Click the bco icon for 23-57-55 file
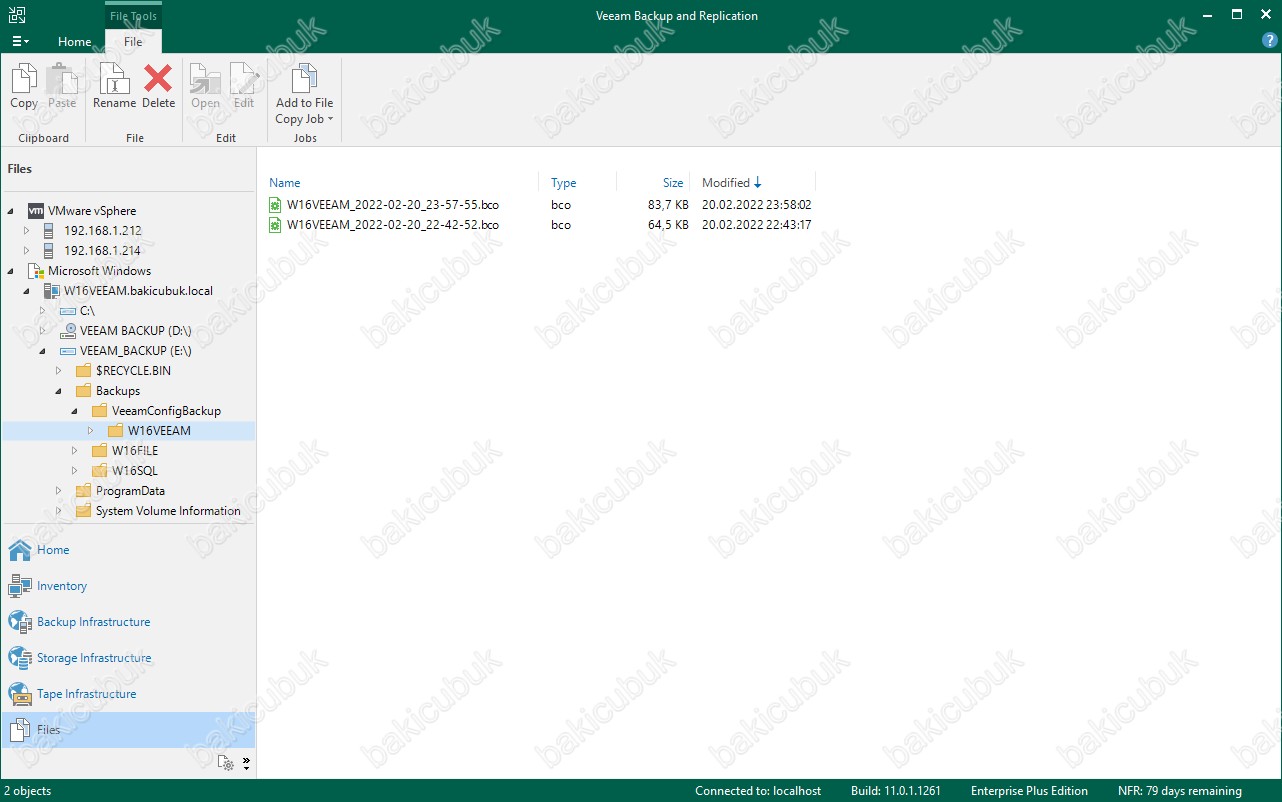1282x802 pixels. pyautogui.click(x=276, y=205)
